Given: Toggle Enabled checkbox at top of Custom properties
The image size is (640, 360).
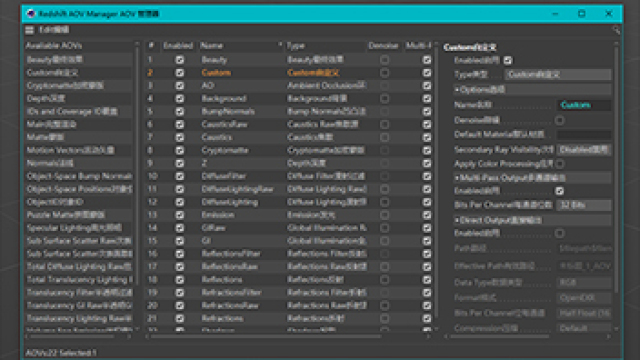Looking at the screenshot, I should coord(508,60).
